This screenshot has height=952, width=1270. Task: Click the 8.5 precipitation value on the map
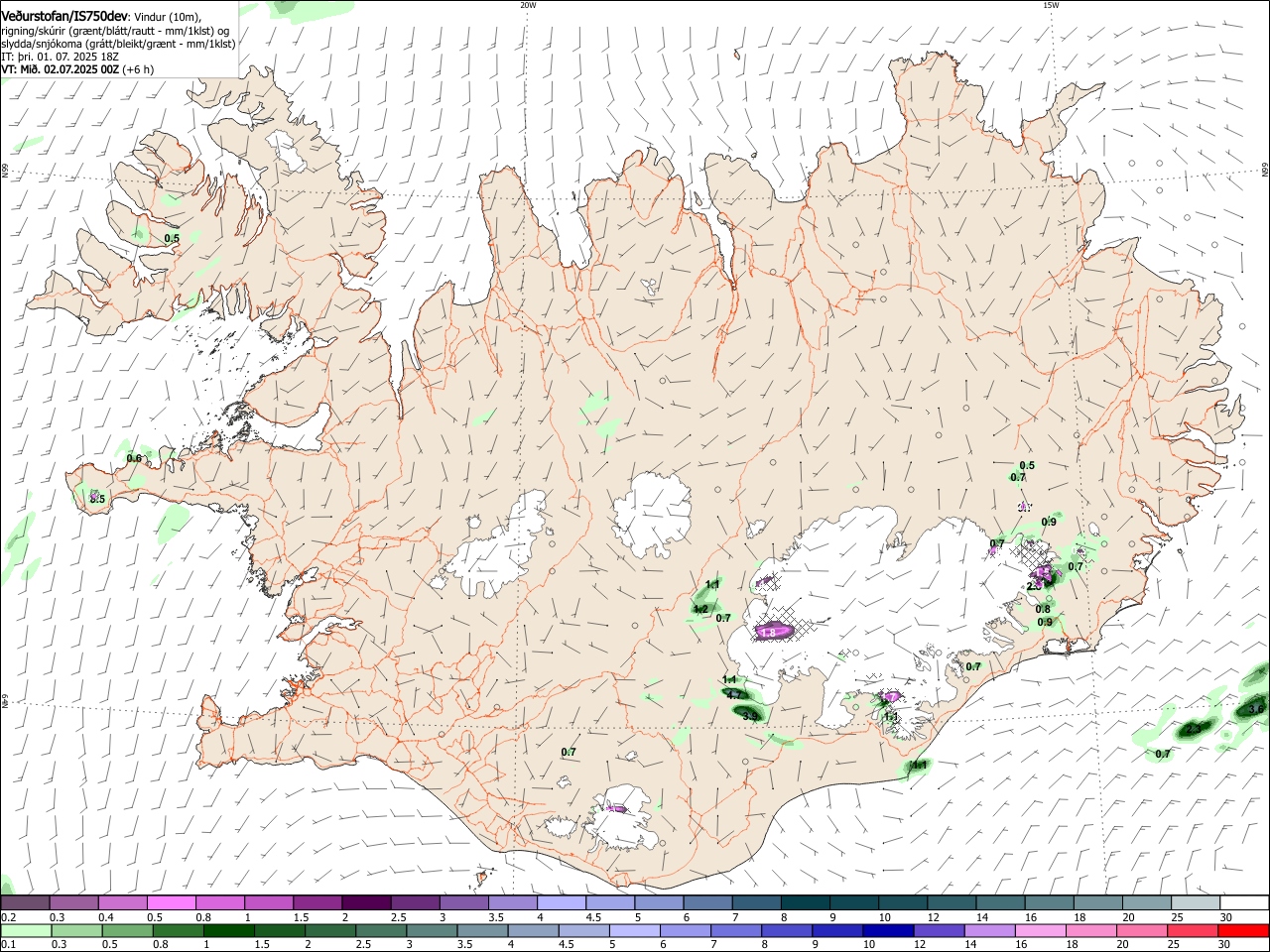point(97,499)
